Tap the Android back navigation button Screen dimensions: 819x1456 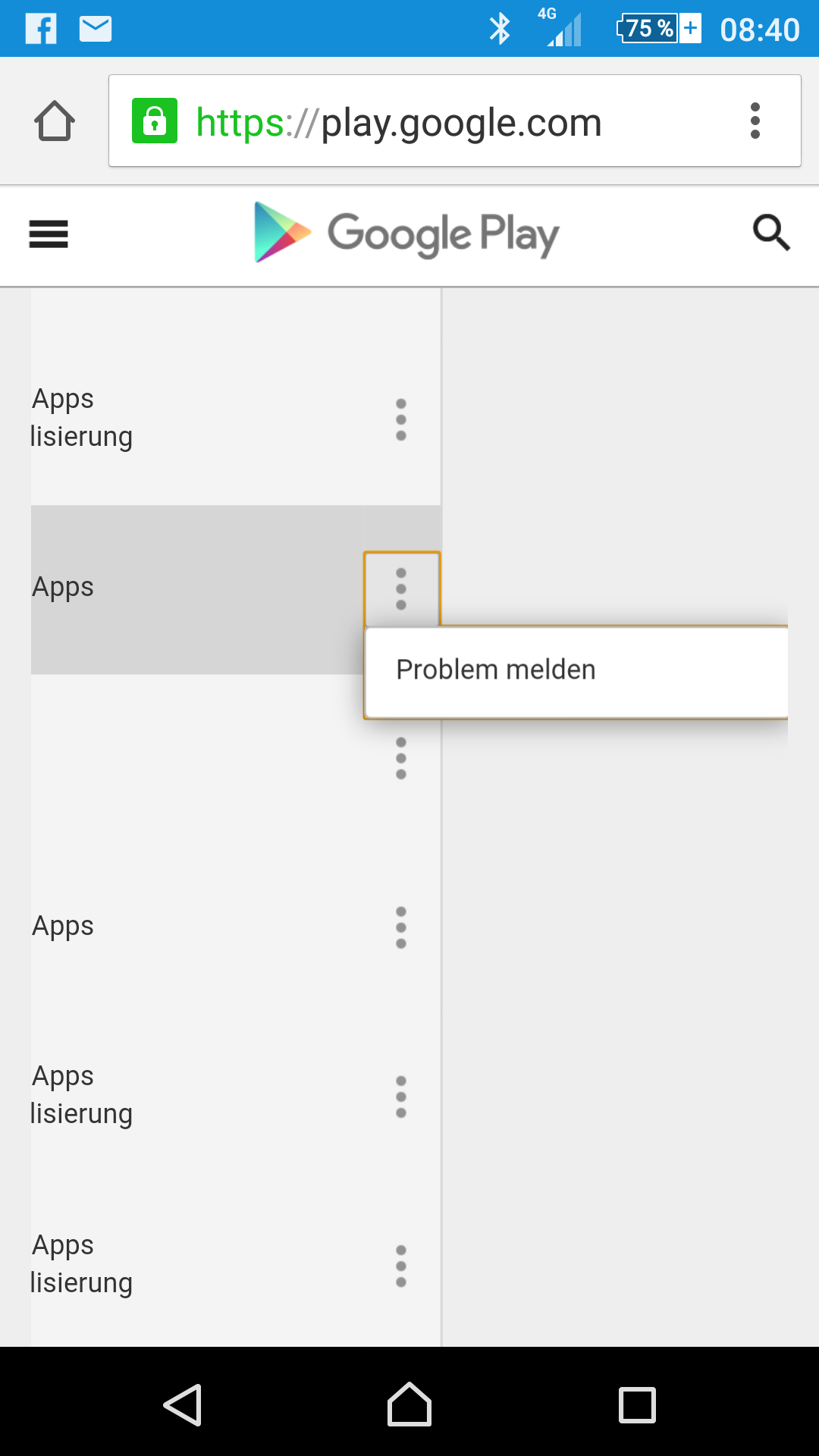tap(183, 1405)
